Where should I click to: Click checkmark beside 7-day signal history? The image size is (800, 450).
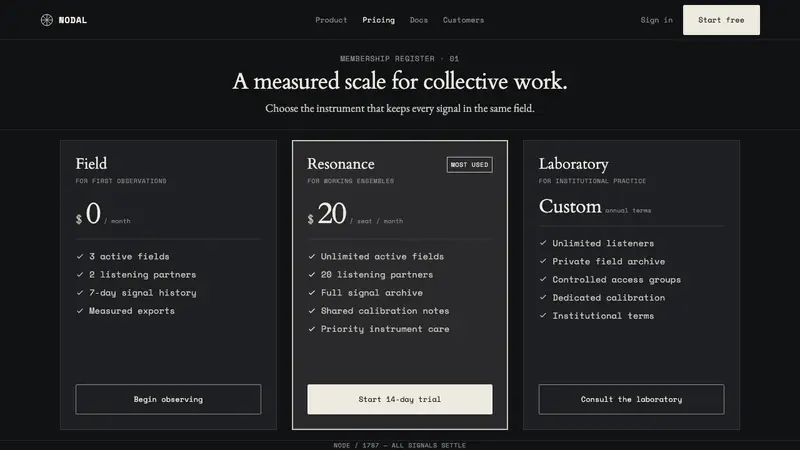[80, 292]
